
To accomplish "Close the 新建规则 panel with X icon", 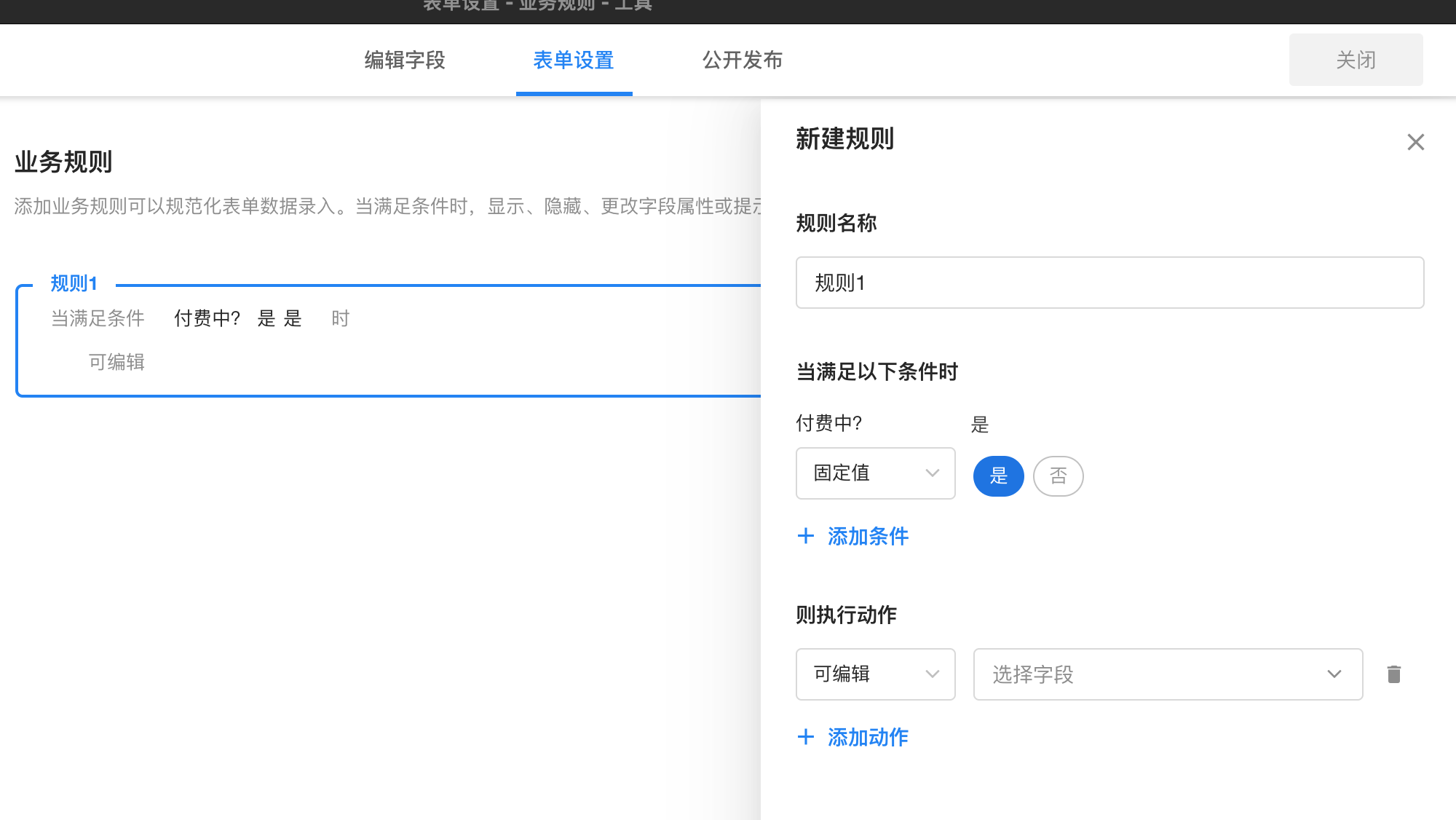I will click(1415, 142).
